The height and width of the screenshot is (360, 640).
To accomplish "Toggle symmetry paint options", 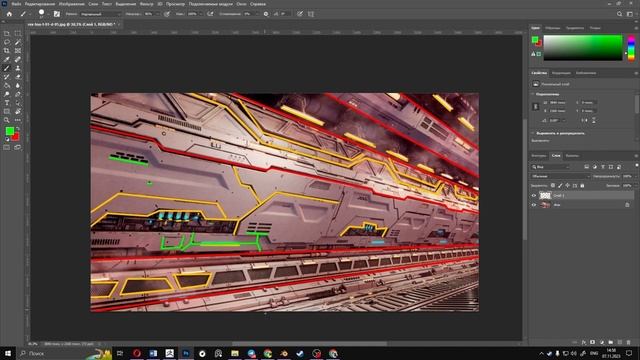I will pyautogui.click(x=311, y=14).
